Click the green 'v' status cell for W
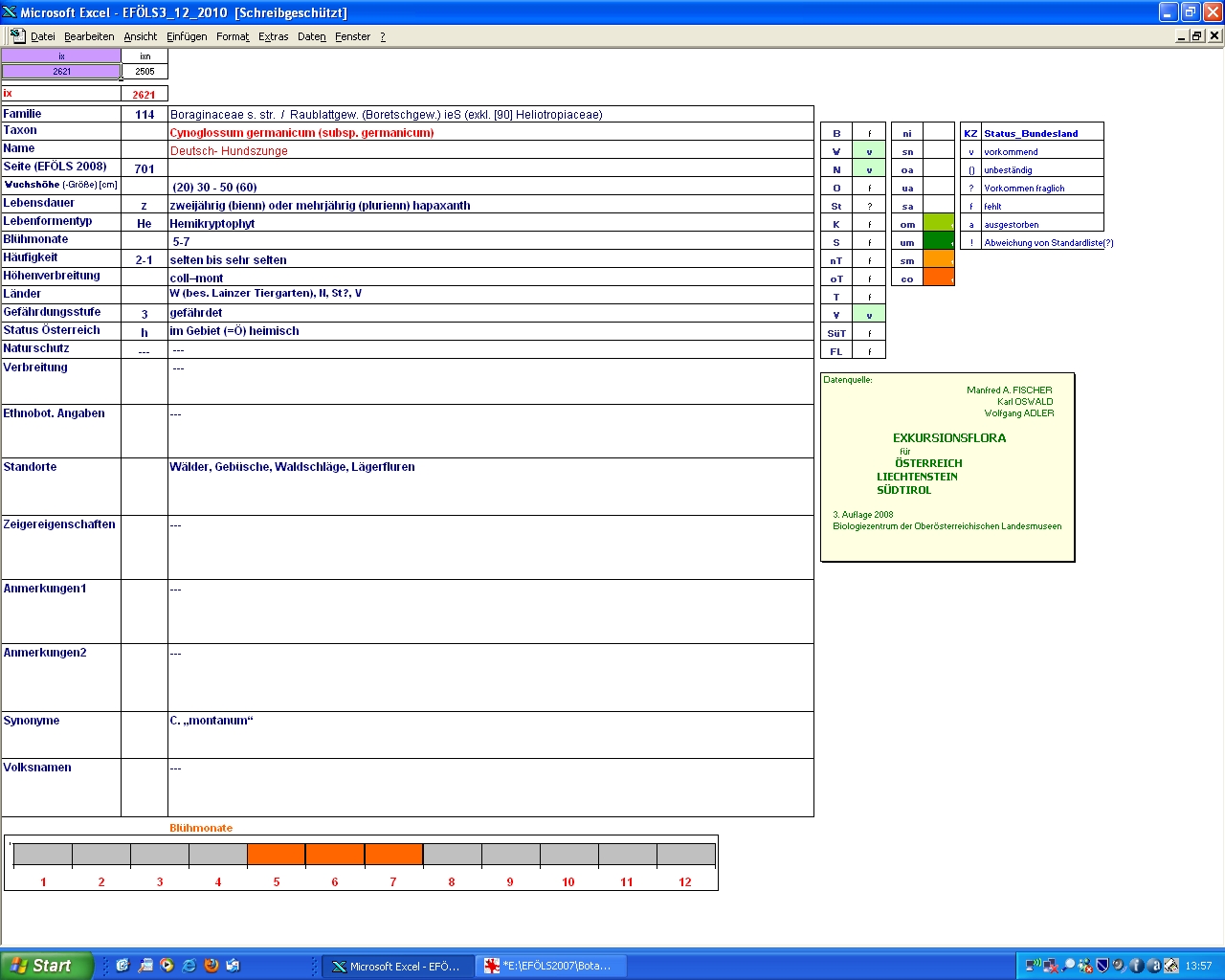This screenshot has width=1225, height=980. [869, 151]
